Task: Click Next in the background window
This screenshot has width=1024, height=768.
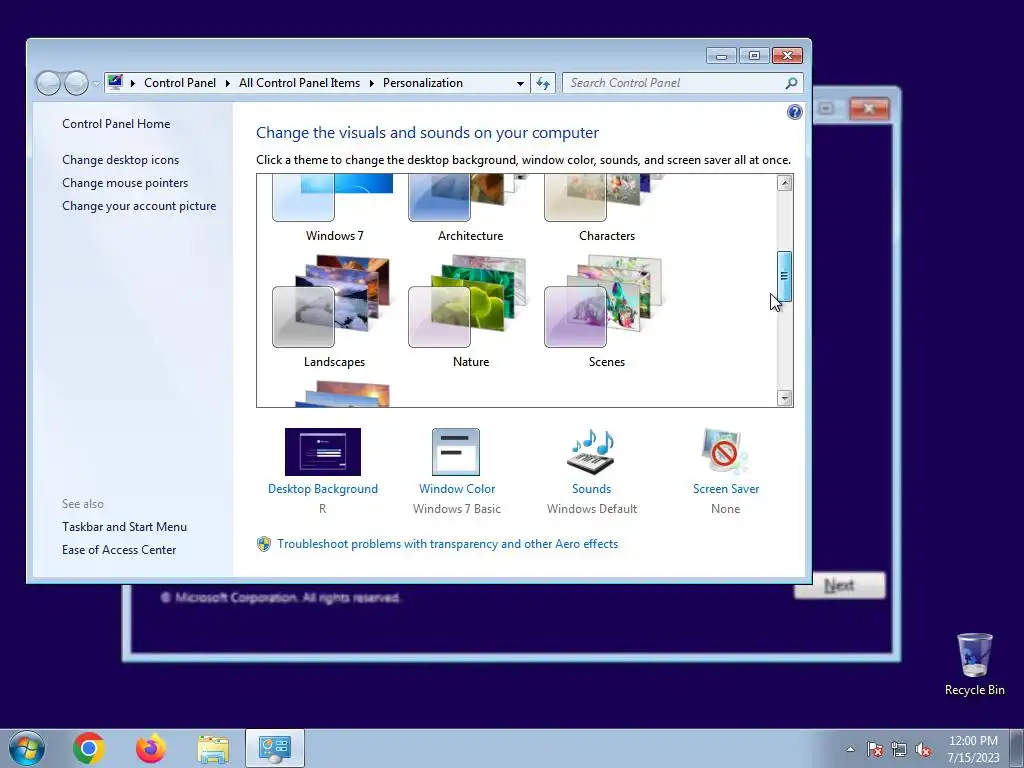Action: pyautogui.click(x=840, y=586)
